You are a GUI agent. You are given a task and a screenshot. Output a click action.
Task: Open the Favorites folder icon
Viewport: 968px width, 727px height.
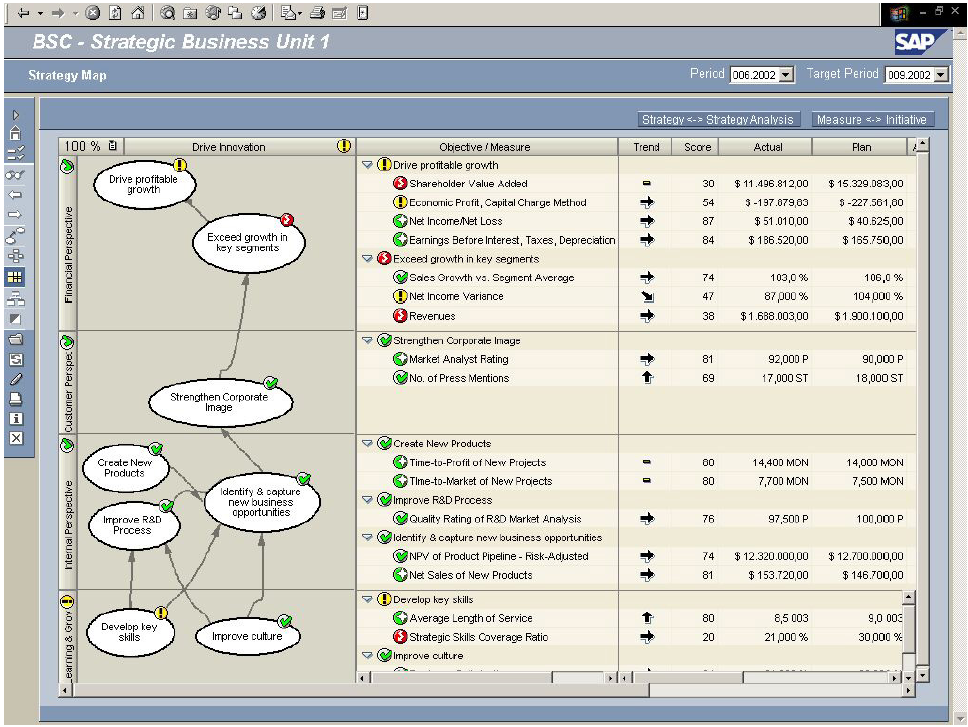click(x=190, y=13)
